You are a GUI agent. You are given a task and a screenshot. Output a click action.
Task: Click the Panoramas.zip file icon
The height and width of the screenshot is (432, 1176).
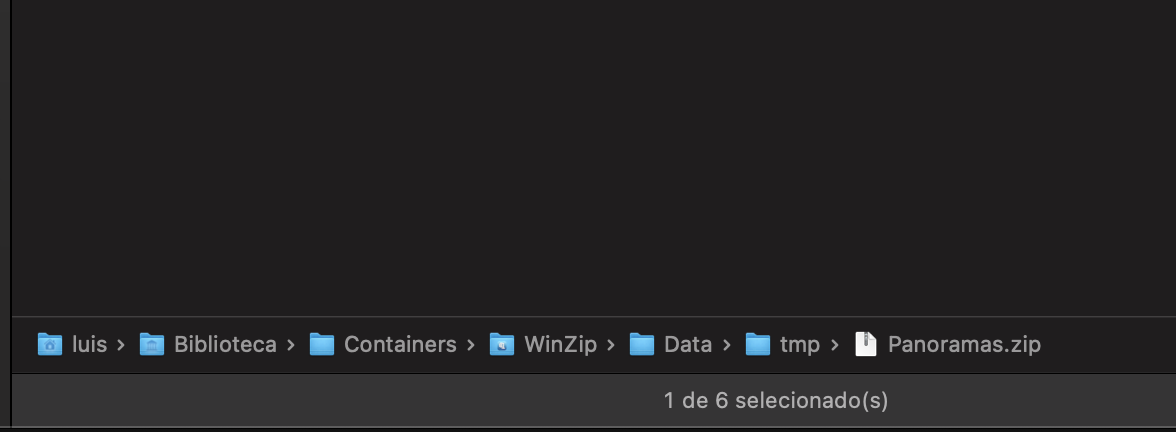click(x=865, y=345)
